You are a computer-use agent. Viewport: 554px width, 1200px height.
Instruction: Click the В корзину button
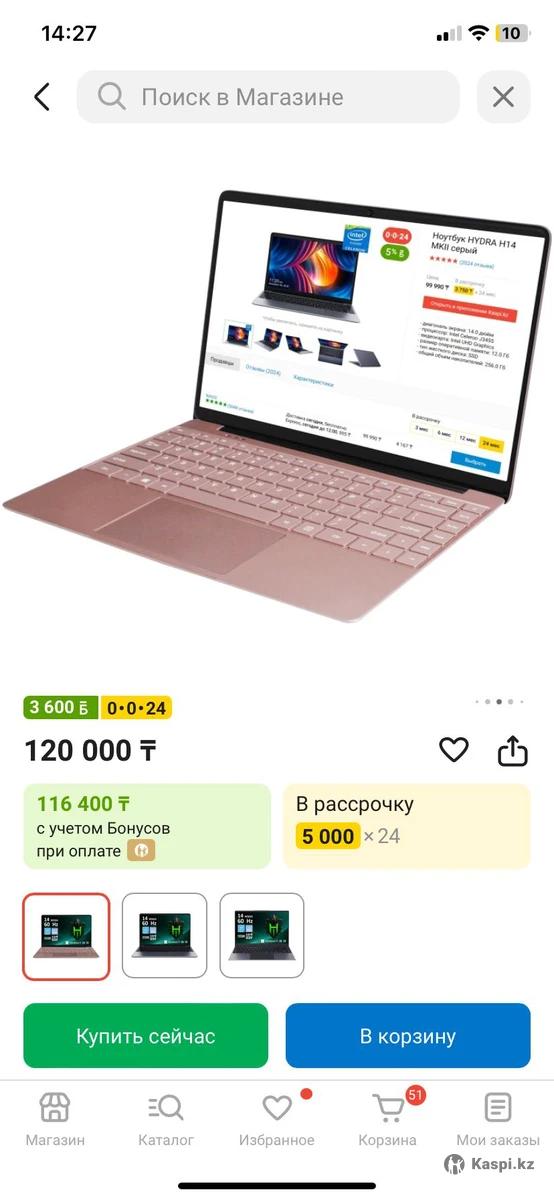pyautogui.click(x=408, y=1036)
